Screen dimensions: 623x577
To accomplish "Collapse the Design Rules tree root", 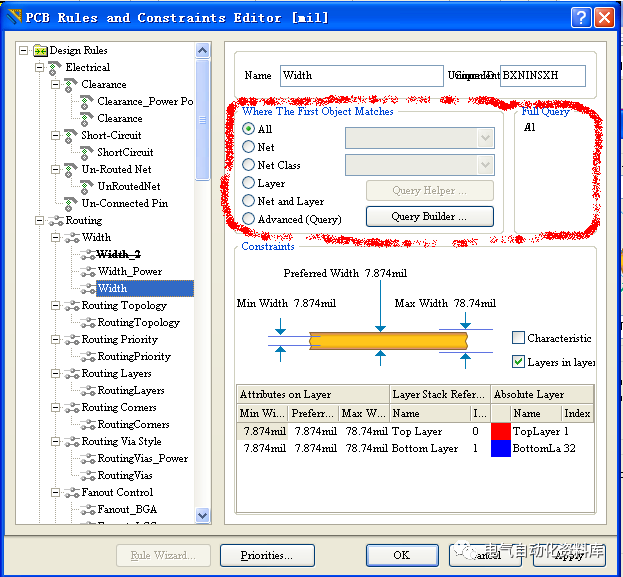I will (24, 50).
